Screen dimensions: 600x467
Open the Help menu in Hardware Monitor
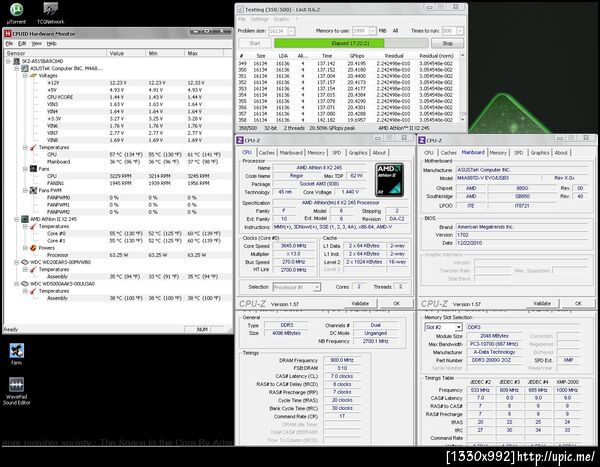pos(51,44)
